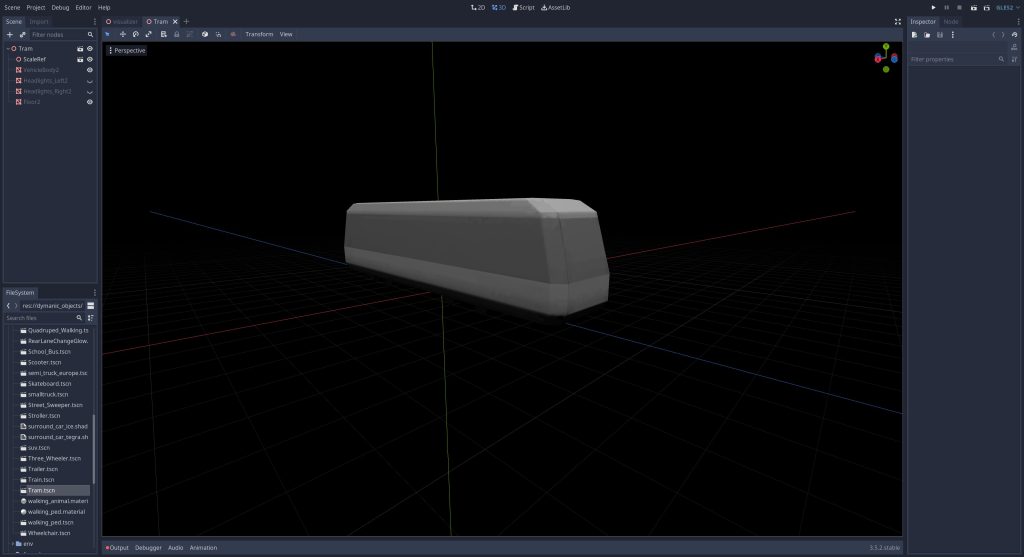
Task: Switch to the Node tab
Action: tap(950, 21)
